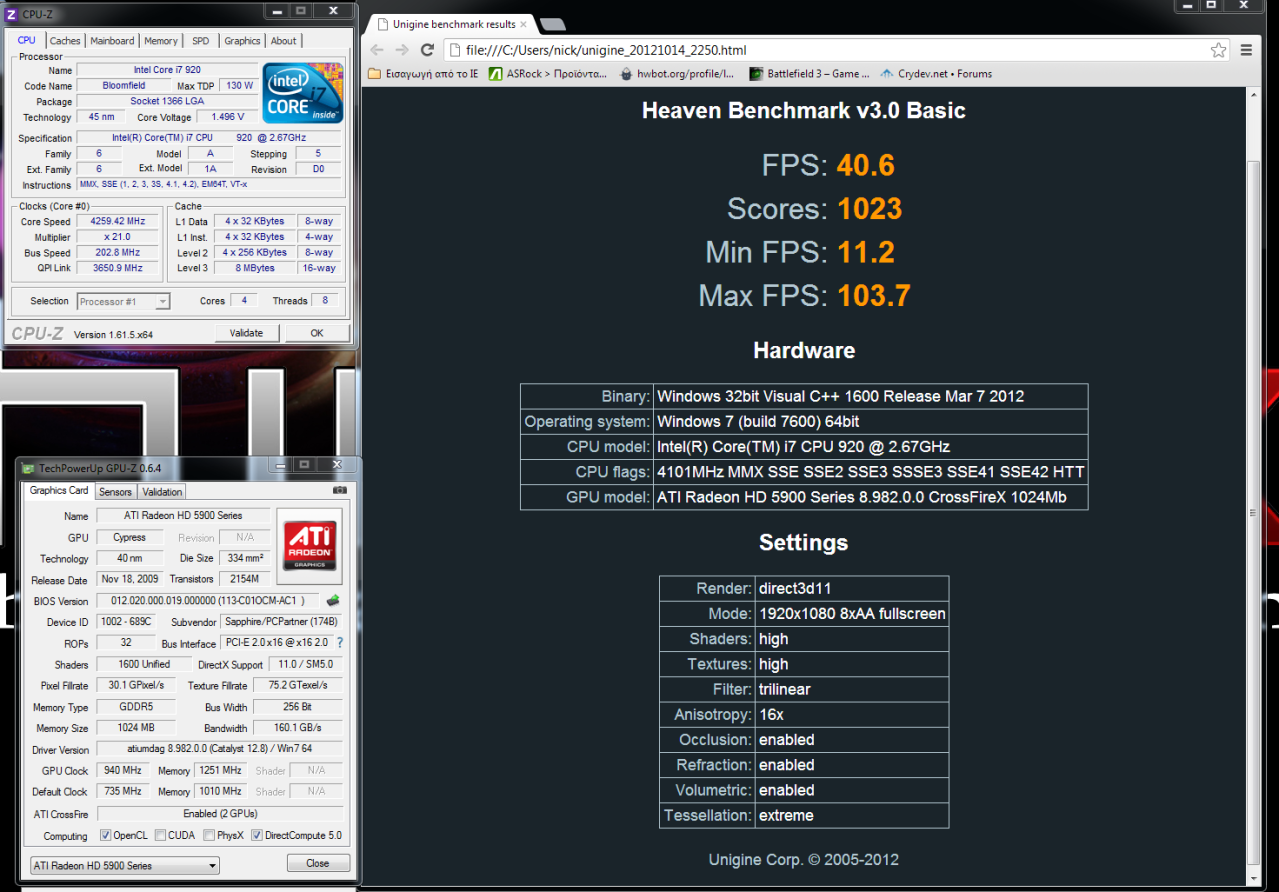
Task: Go back in Chrome
Action: tap(377, 50)
